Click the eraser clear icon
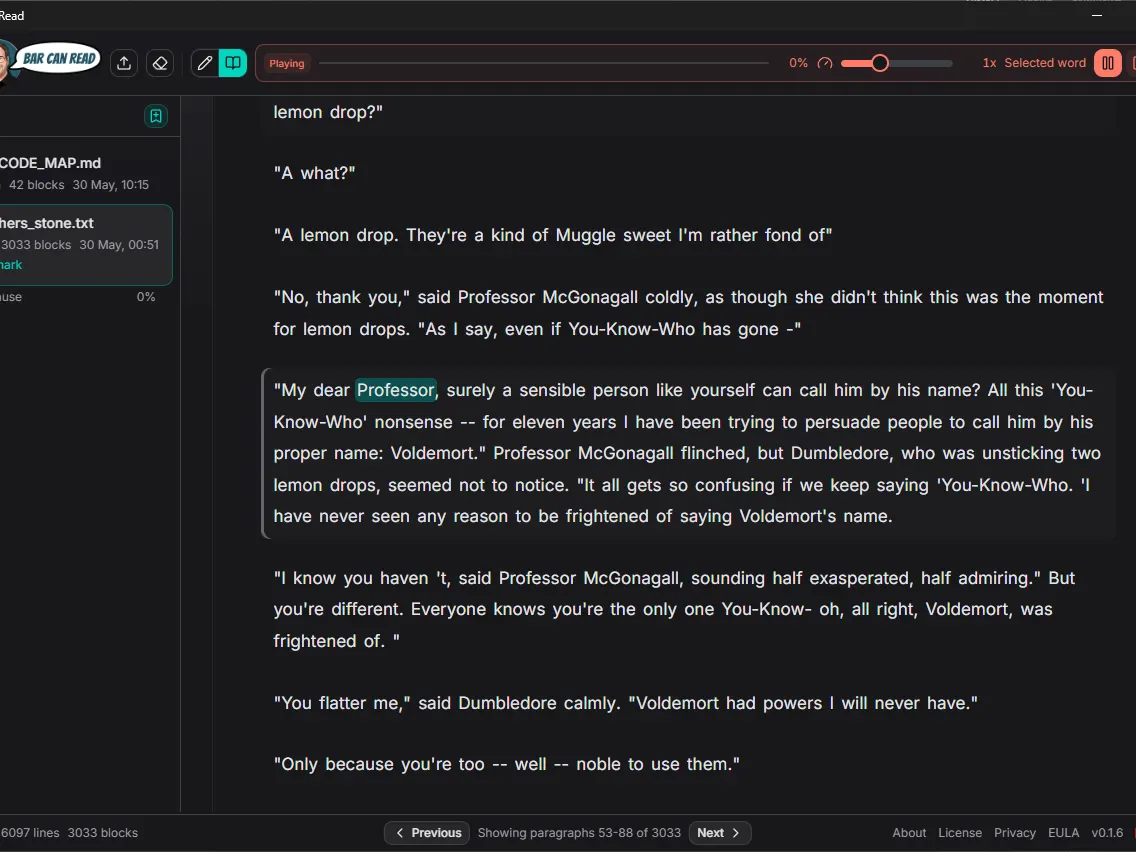The width and height of the screenshot is (1136, 852). coord(160,63)
